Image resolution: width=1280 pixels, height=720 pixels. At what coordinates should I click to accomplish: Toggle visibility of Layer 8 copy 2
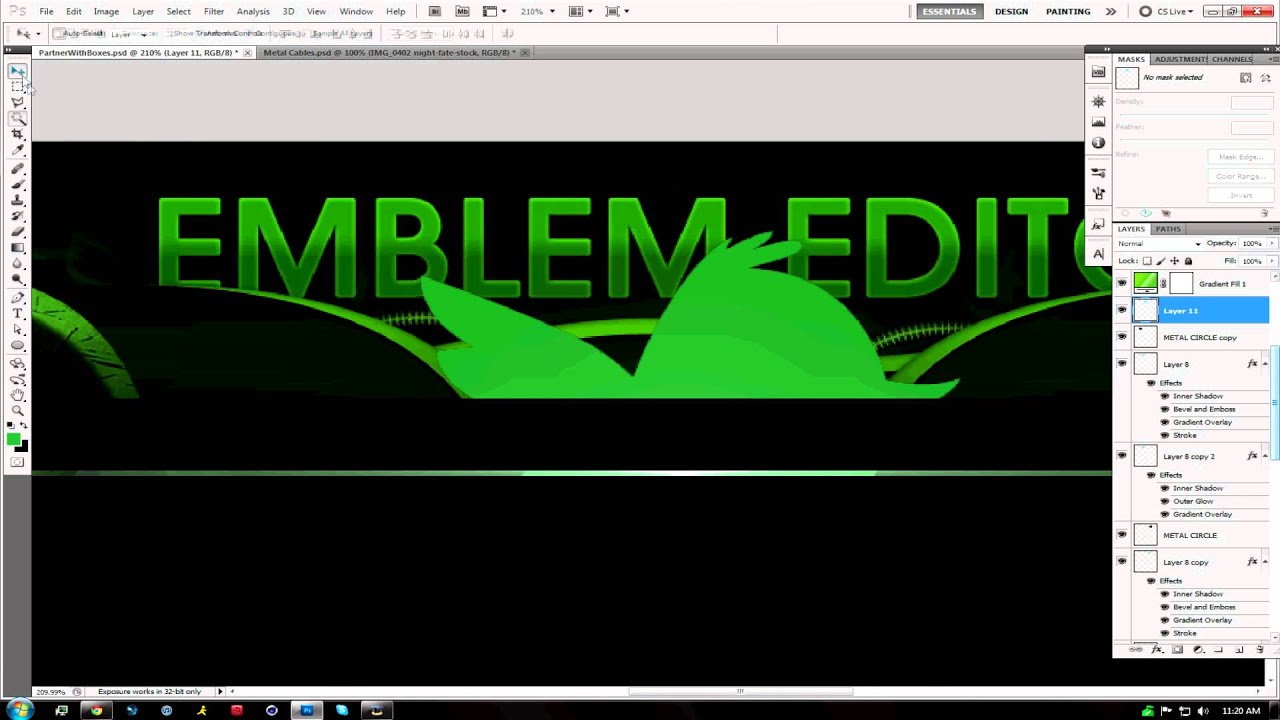tap(1121, 457)
